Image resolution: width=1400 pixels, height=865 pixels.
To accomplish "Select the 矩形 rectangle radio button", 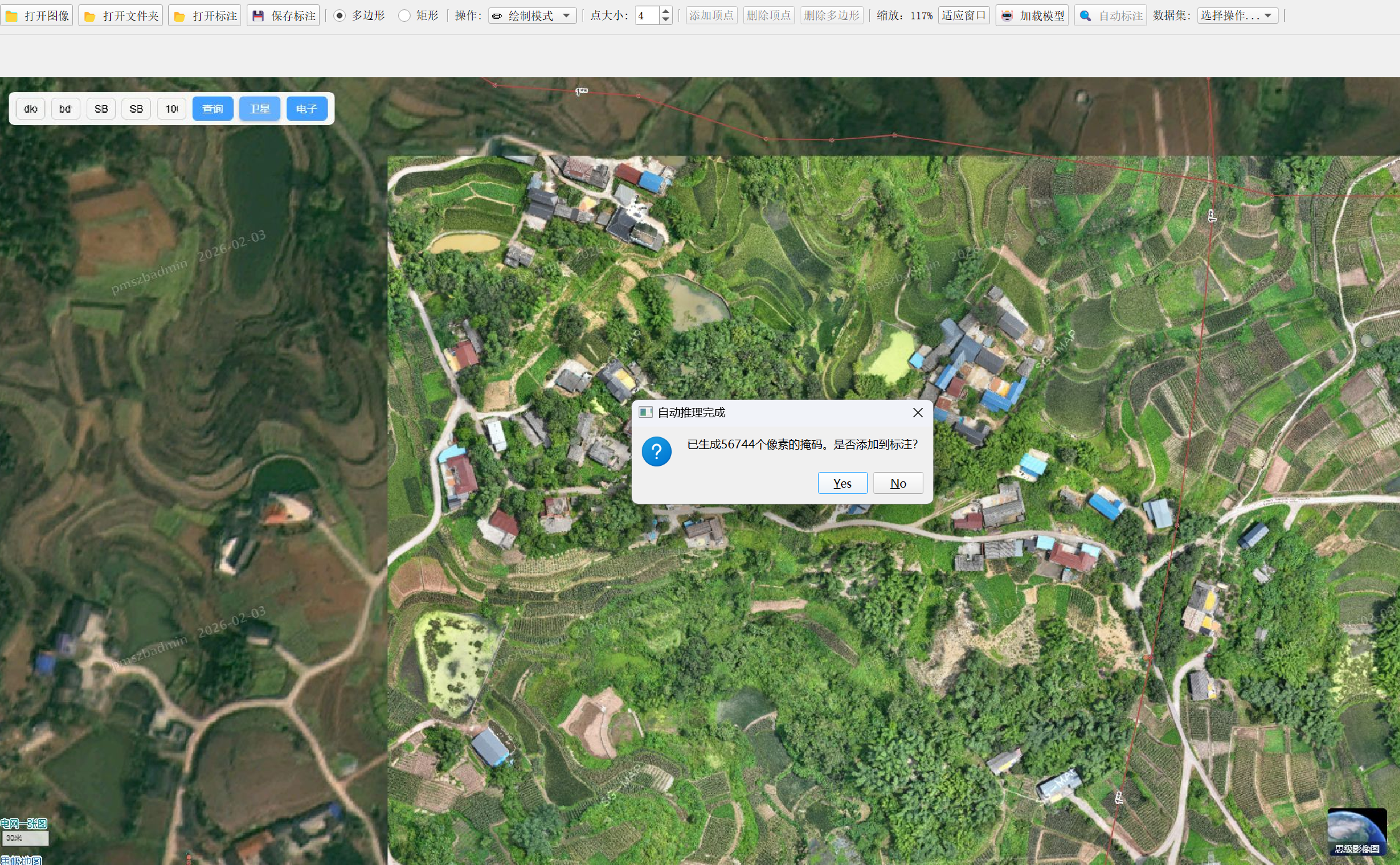I will click(404, 16).
